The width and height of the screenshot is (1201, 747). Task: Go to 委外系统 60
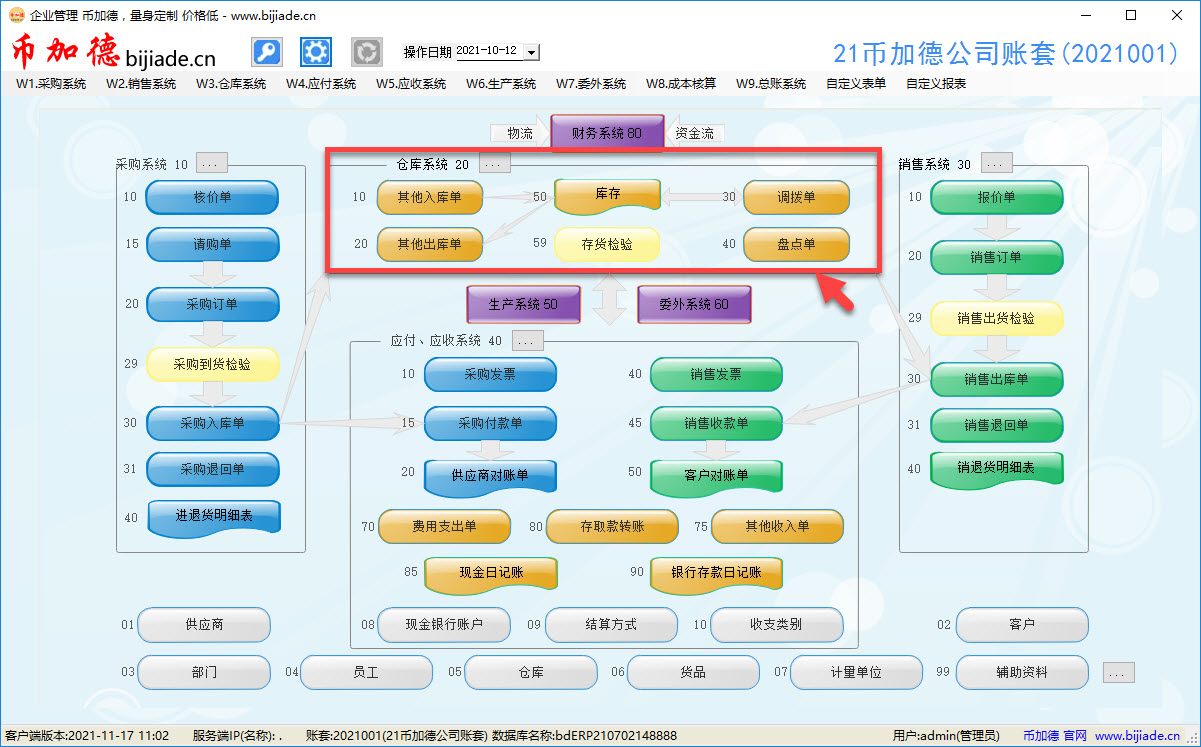[x=694, y=304]
